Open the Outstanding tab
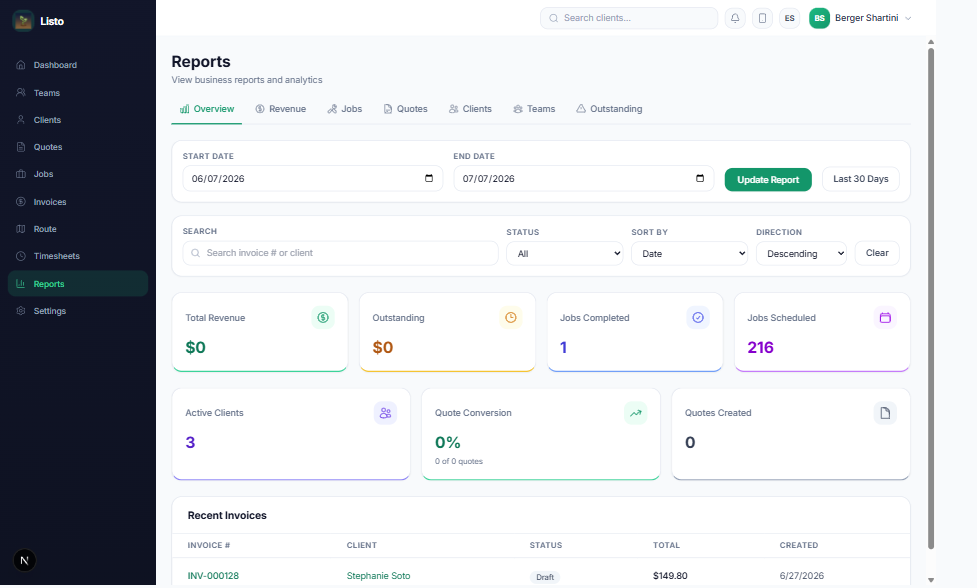Image resolution: width=977 pixels, height=588 pixels. [609, 109]
